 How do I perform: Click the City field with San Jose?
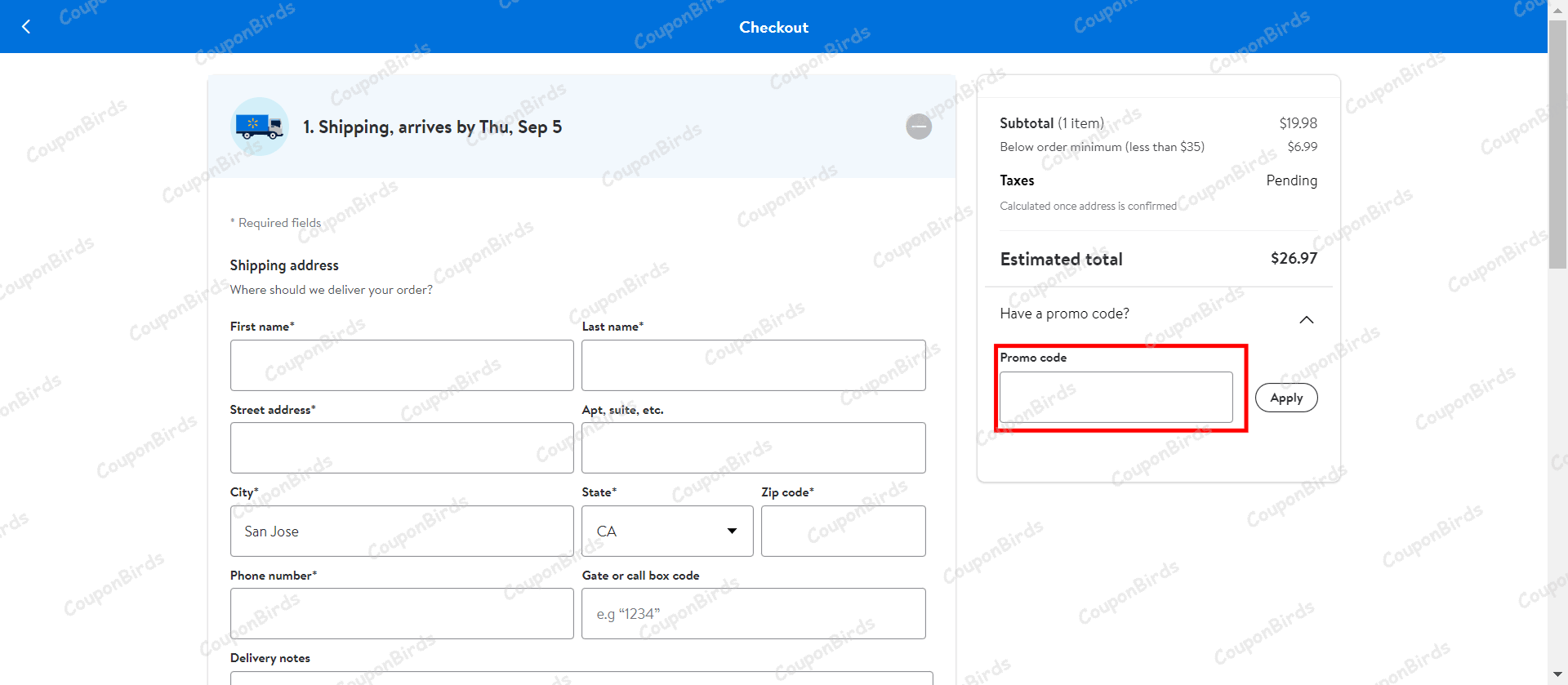pos(402,532)
